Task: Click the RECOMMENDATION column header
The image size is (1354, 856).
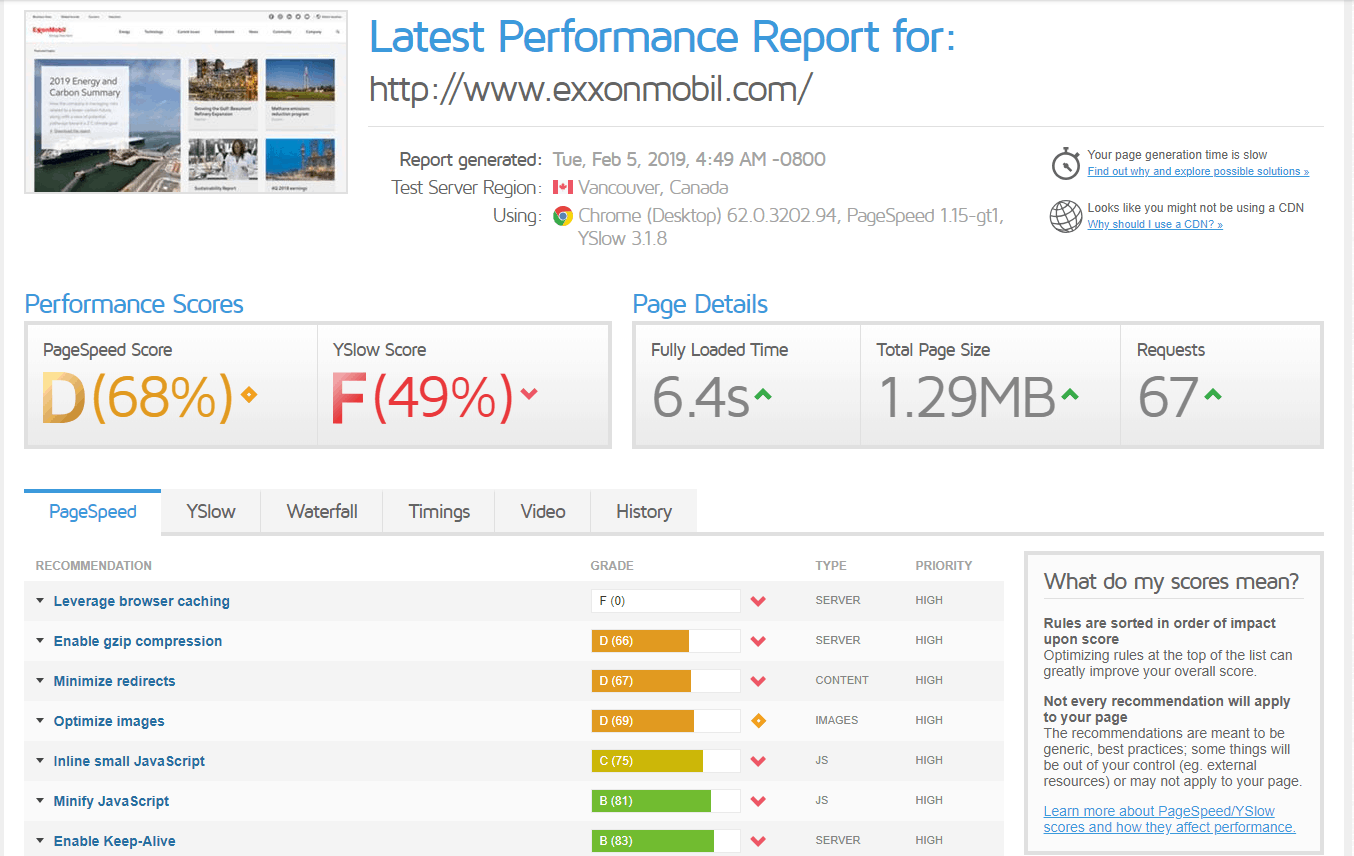Action: (x=94, y=566)
